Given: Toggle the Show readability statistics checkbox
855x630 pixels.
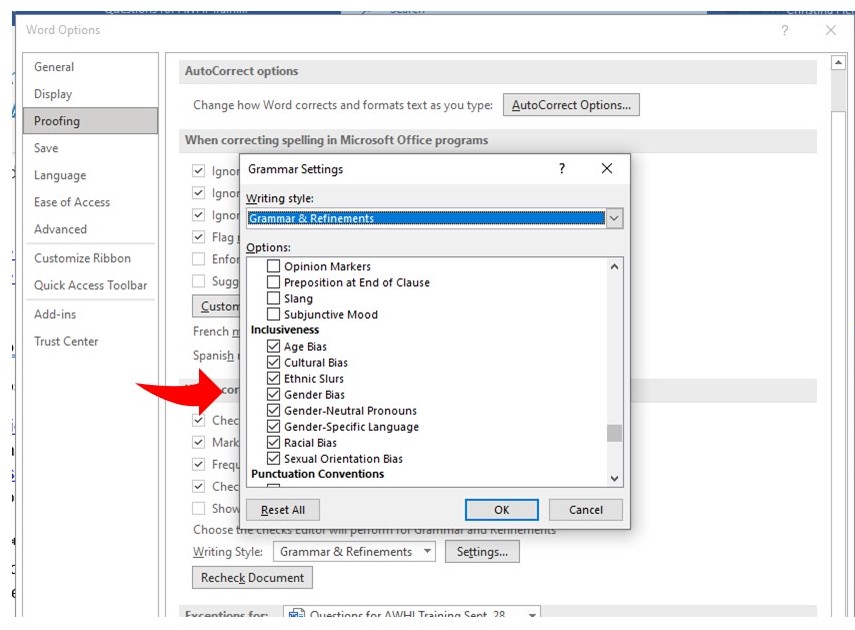Looking at the screenshot, I should click(198, 508).
